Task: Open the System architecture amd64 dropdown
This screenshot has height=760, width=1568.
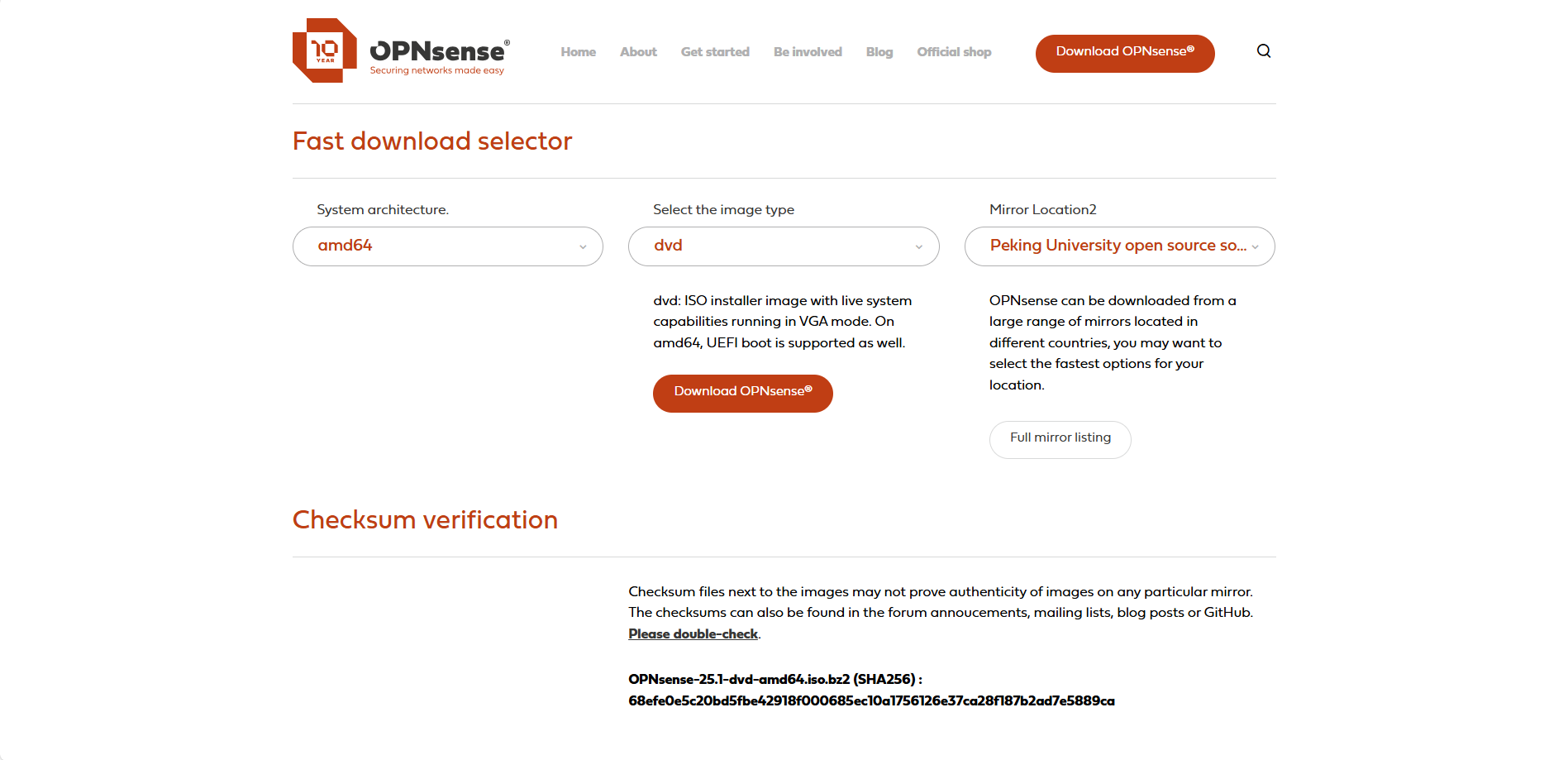Action: [447, 246]
